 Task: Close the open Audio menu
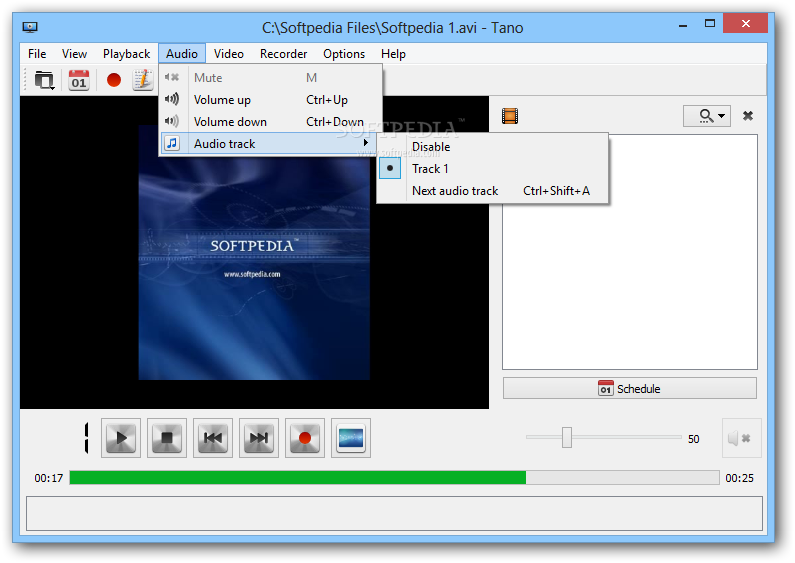tap(182, 54)
